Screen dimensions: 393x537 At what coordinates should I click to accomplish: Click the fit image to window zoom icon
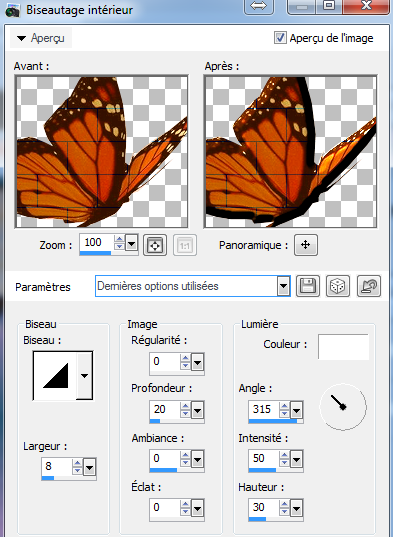point(155,245)
